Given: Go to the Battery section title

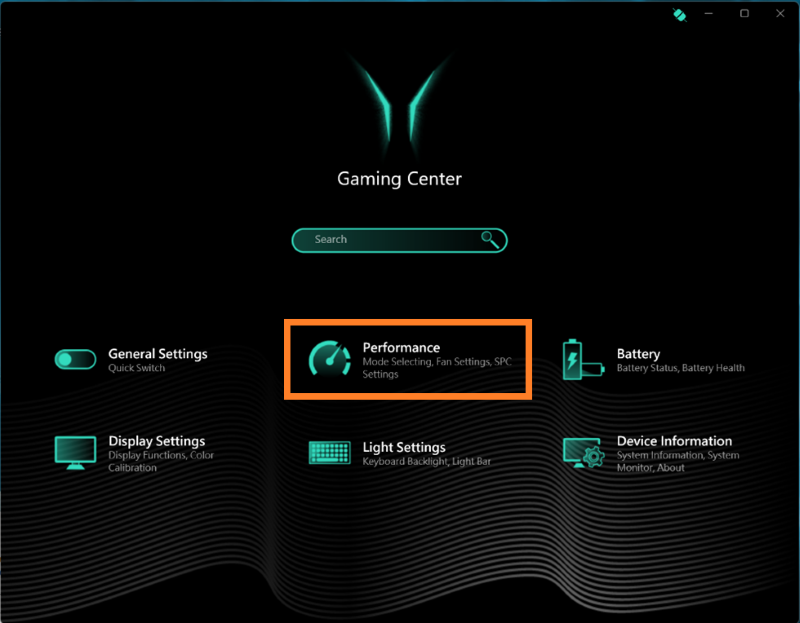Looking at the screenshot, I should [638, 354].
